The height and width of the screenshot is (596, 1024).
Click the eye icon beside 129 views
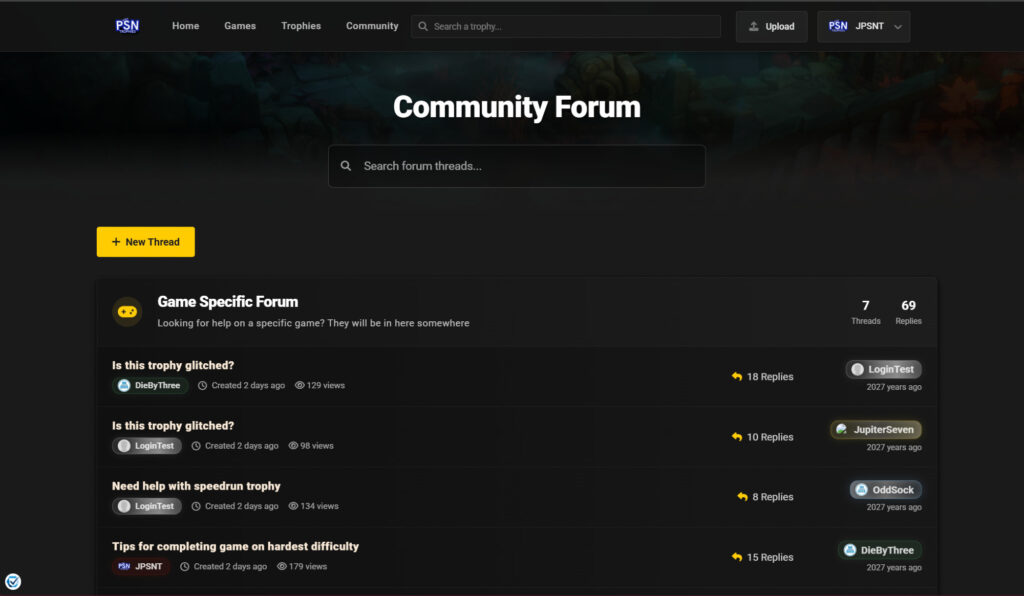click(x=299, y=385)
